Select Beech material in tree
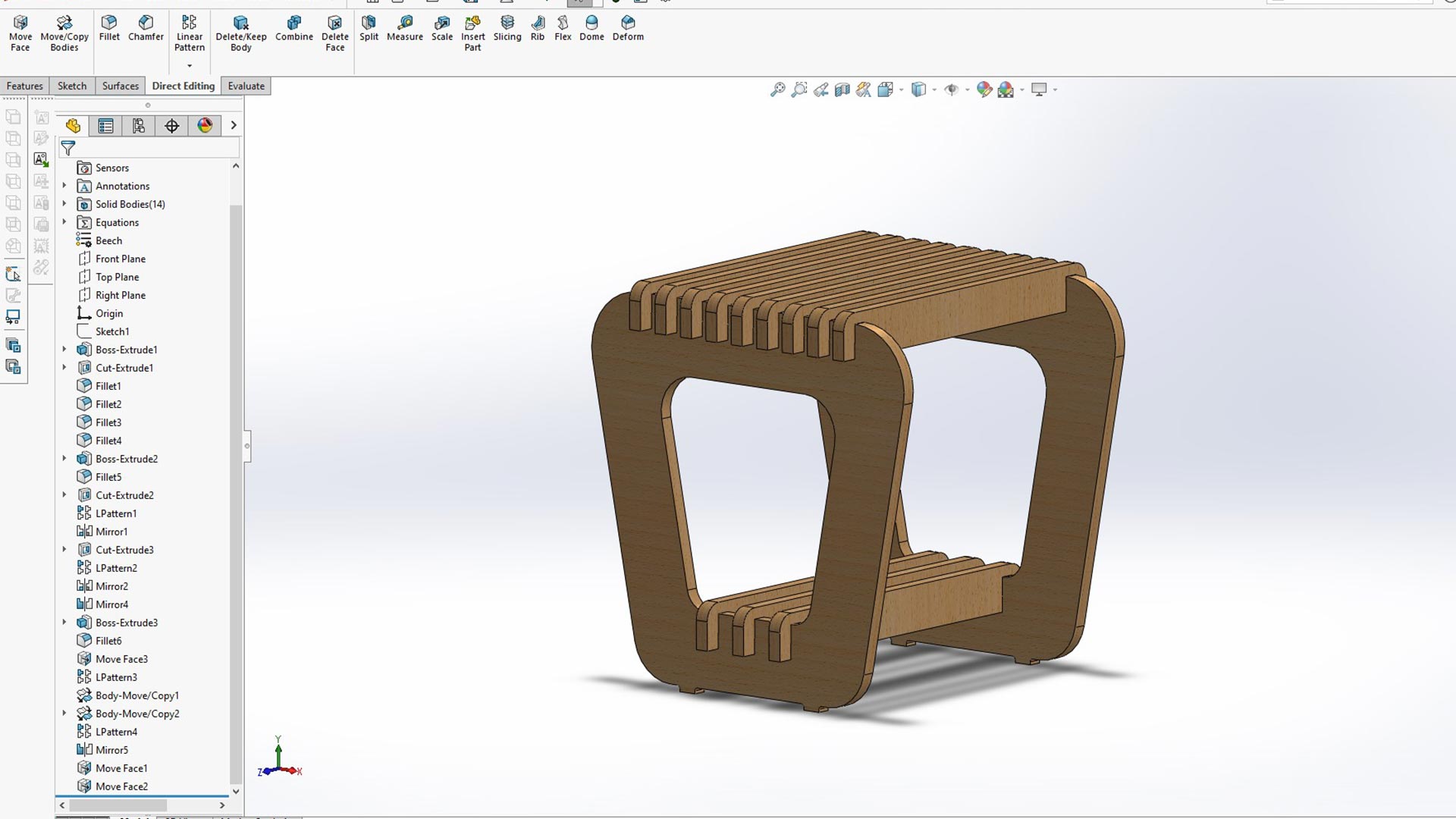 [99, 240]
